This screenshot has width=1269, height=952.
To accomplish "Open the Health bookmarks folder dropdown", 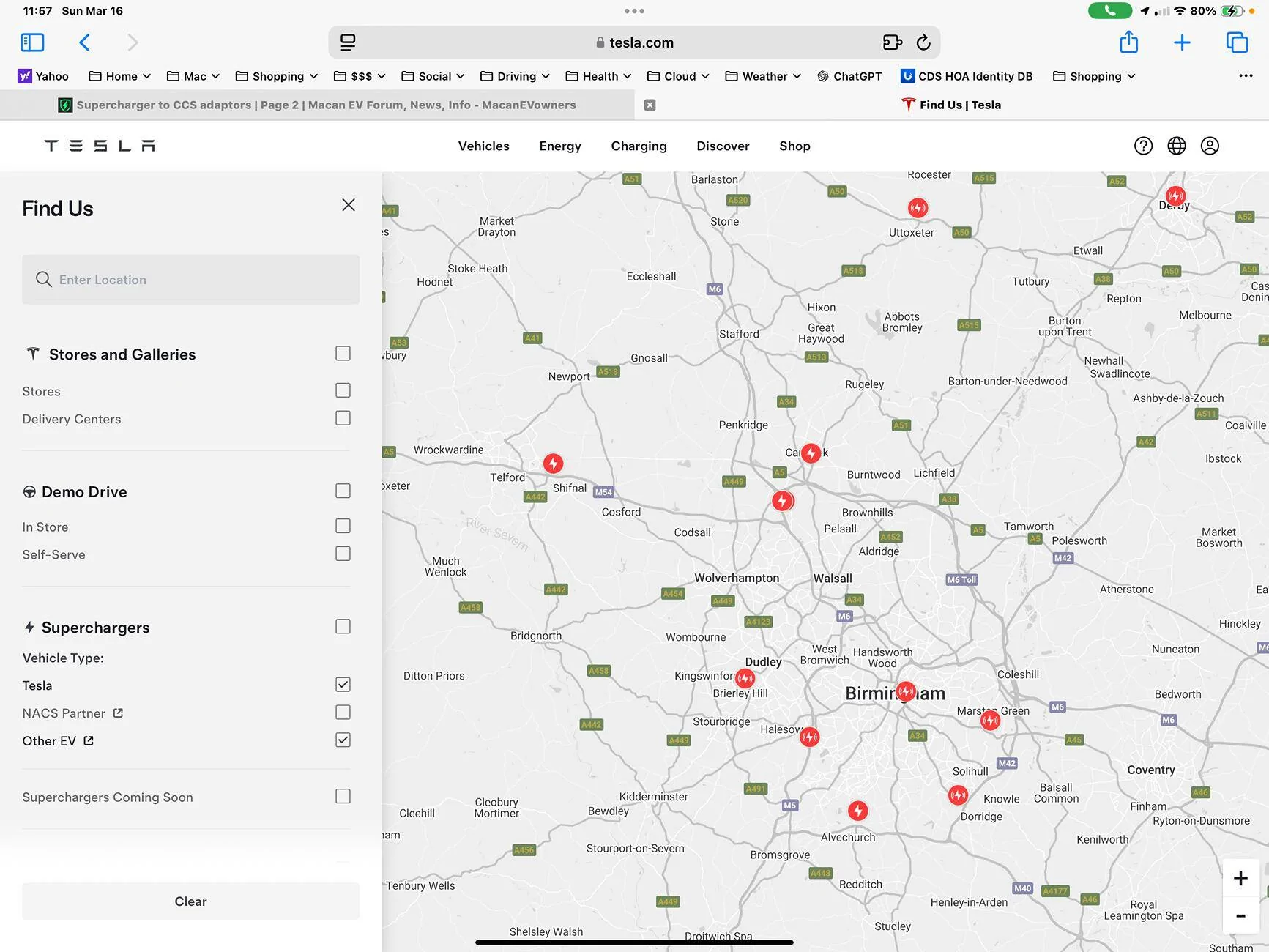I will click(598, 76).
